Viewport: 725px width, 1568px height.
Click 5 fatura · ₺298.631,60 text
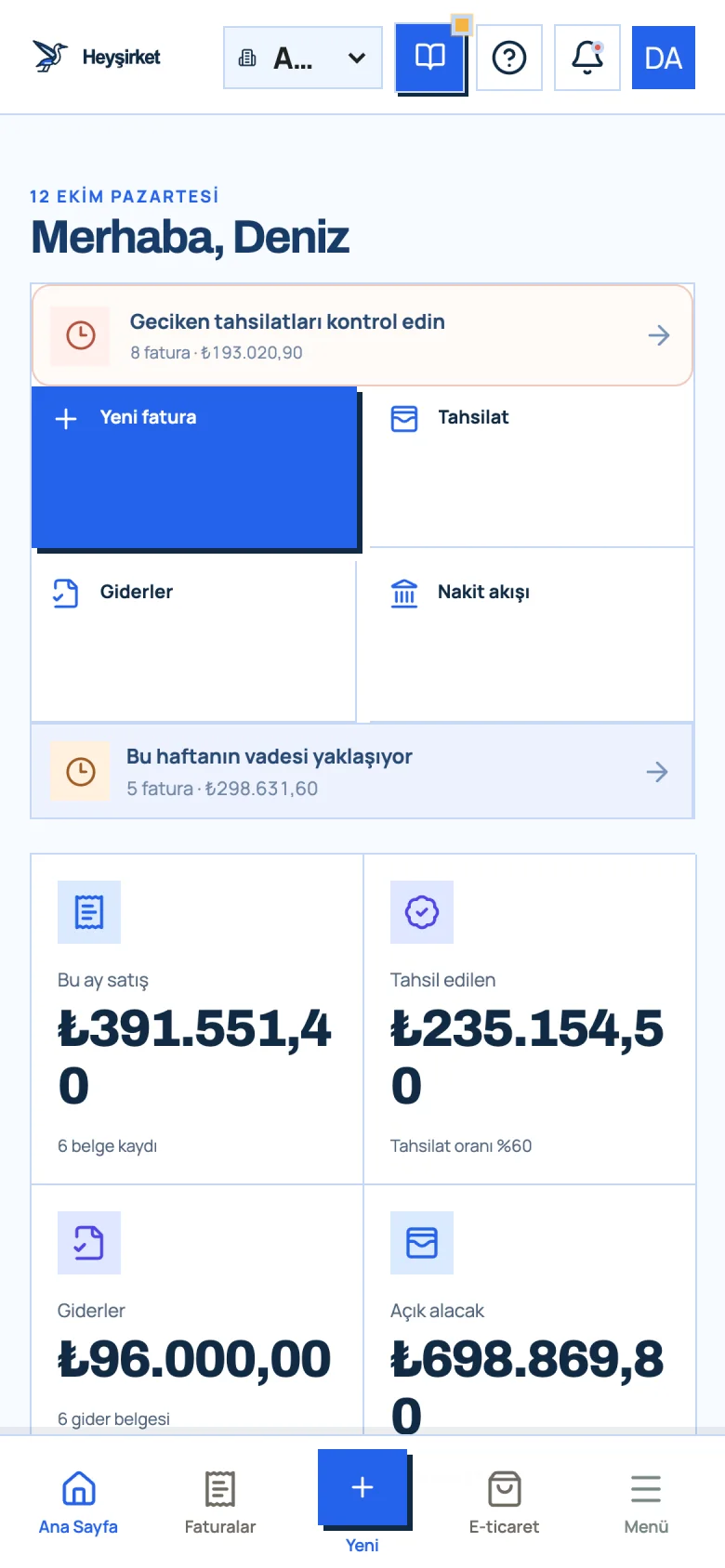pos(222,789)
